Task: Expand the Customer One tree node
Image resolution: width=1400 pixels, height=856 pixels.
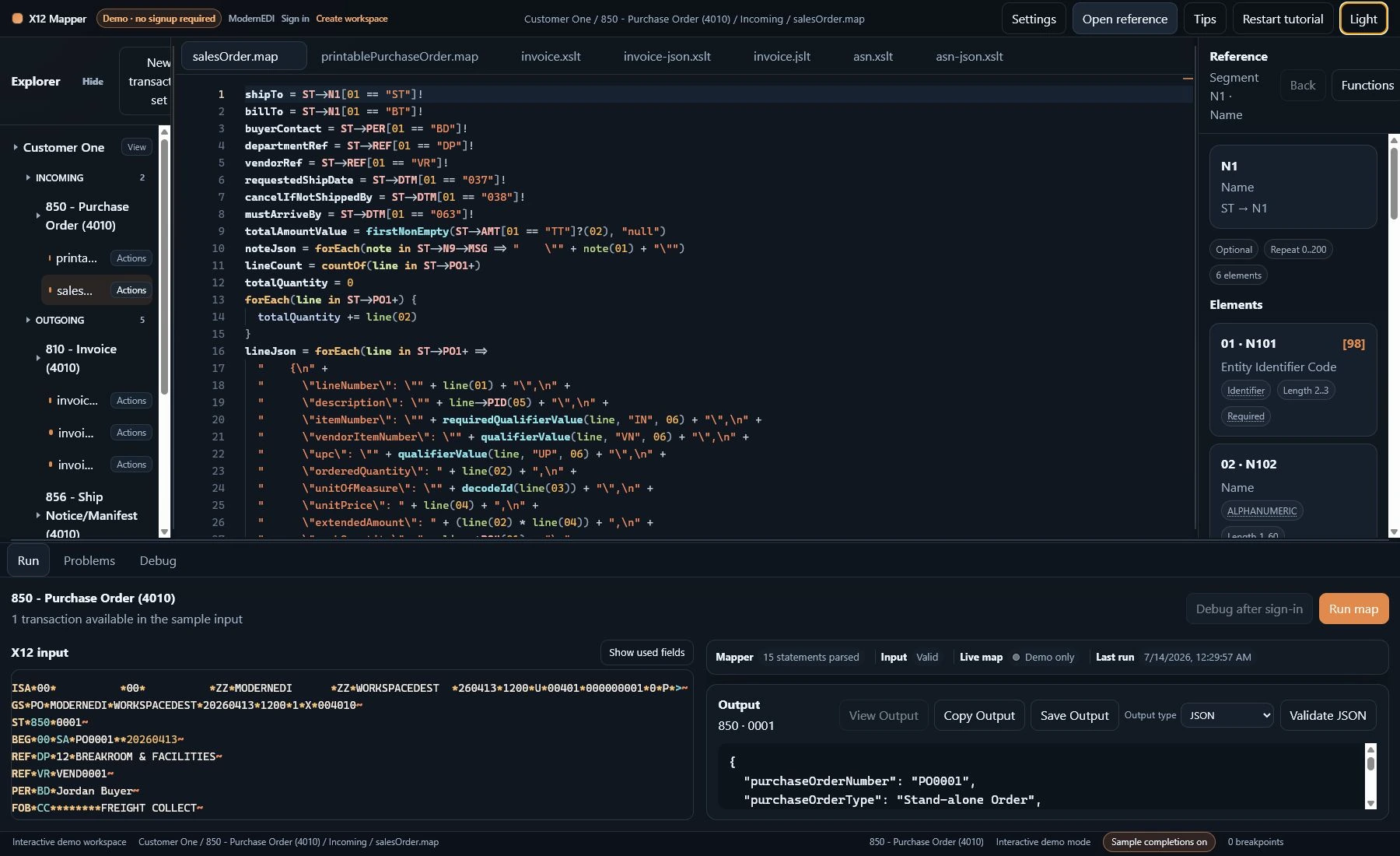Action: (x=16, y=147)
